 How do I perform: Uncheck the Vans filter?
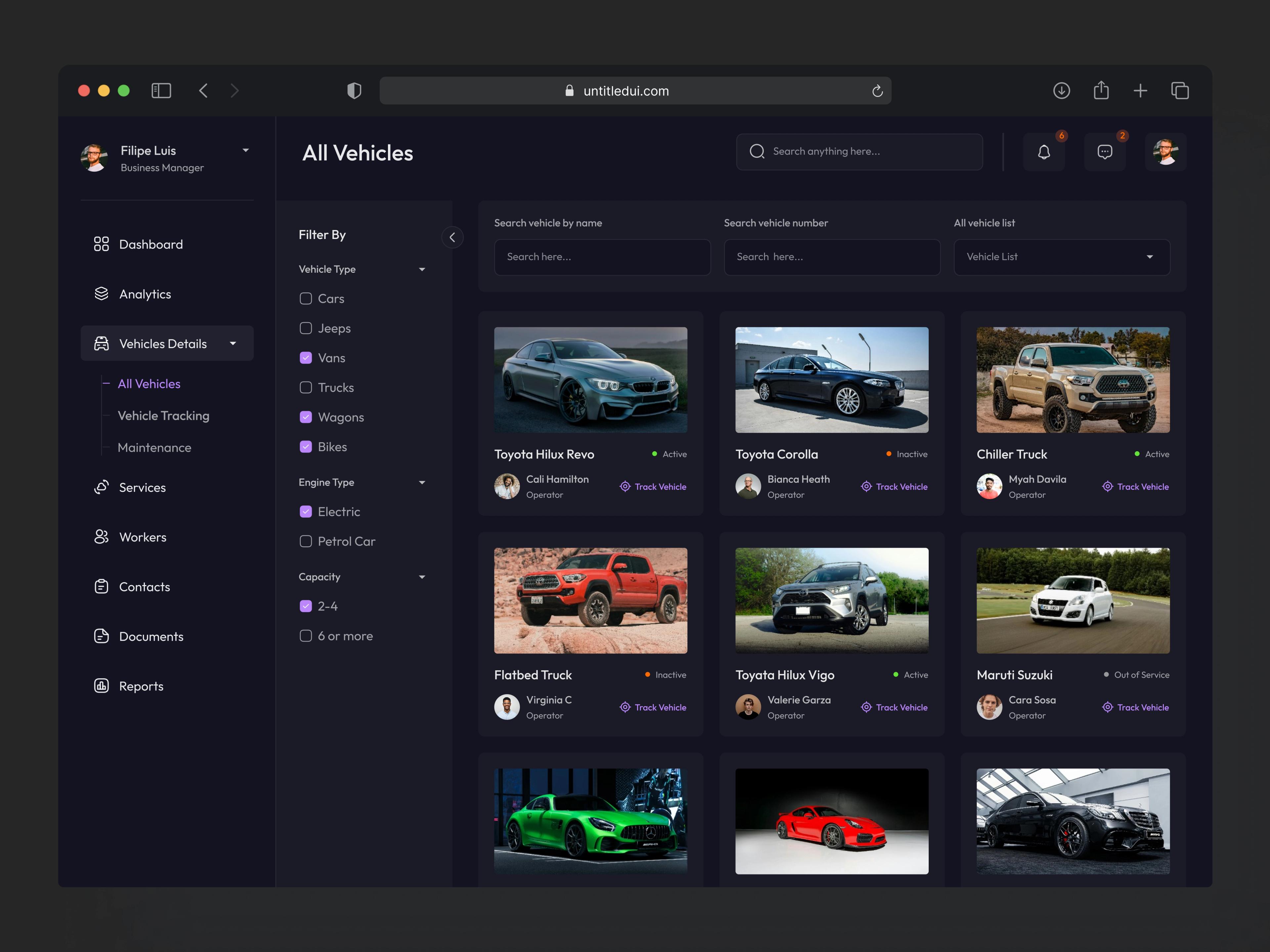coord(306,358)
